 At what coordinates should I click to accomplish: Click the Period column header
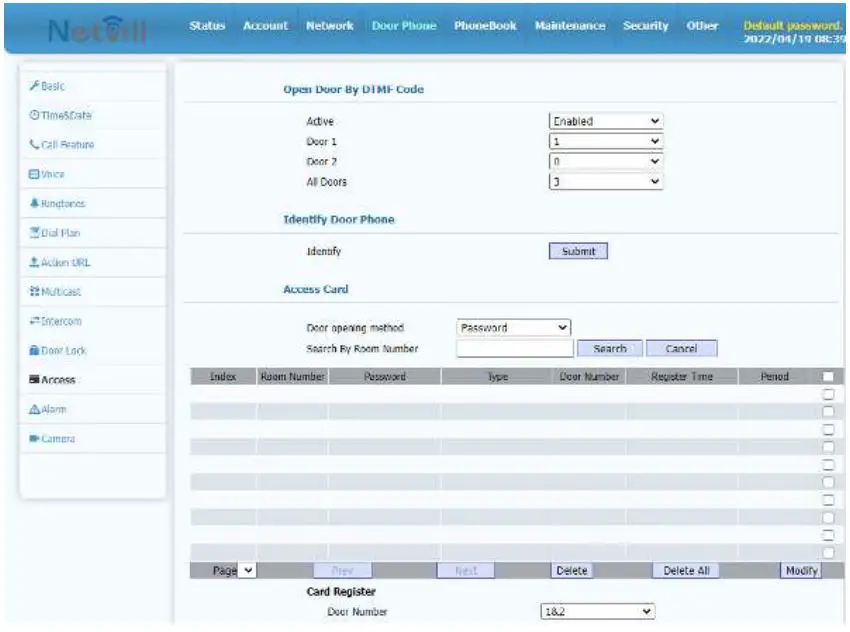click(x=775, y=377)
